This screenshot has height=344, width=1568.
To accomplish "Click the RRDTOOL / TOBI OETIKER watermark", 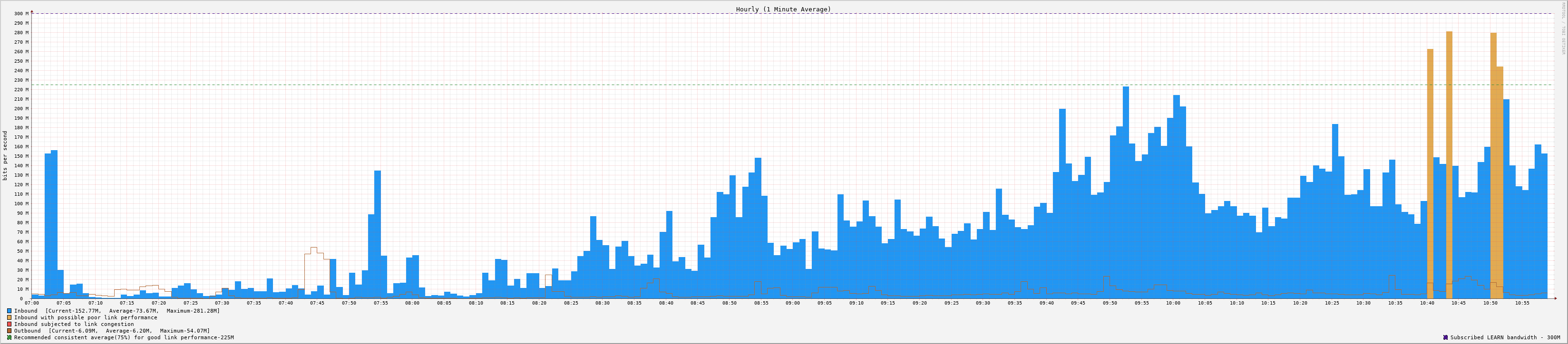I will [1562, 29].
